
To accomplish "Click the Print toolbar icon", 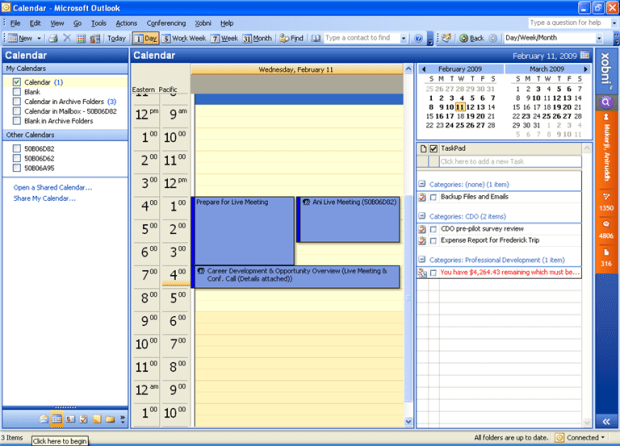I will (53, 38).
